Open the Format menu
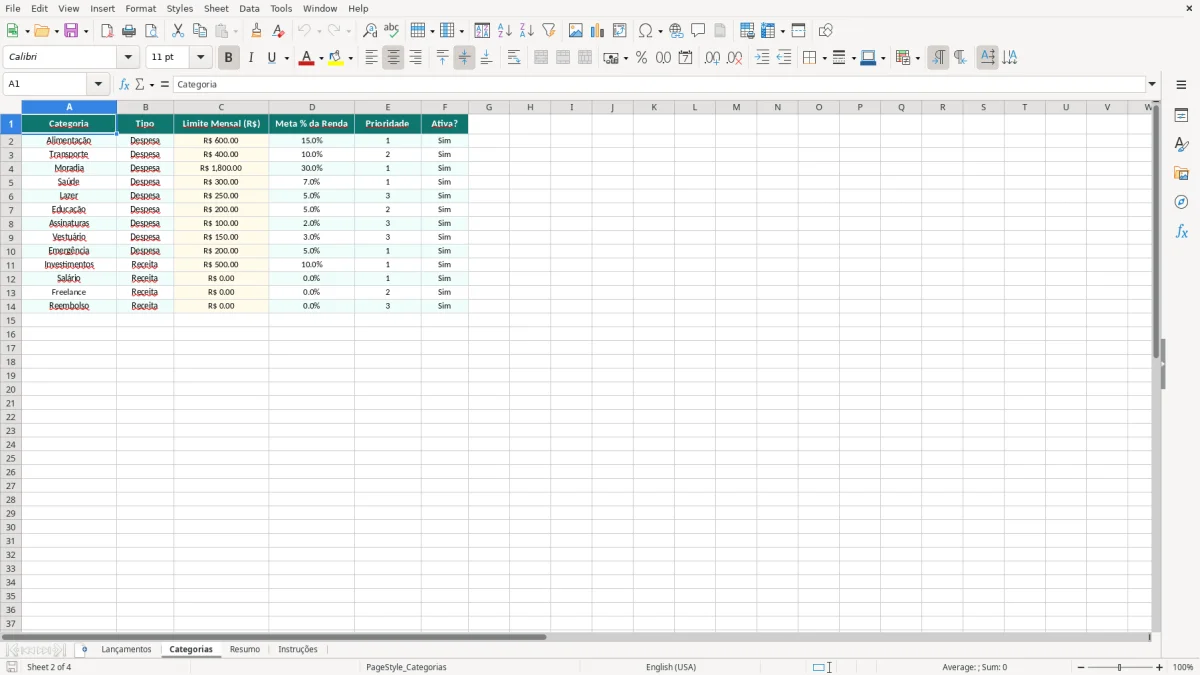The height and width of the screenshot is (675, 1200). point(141,8)
